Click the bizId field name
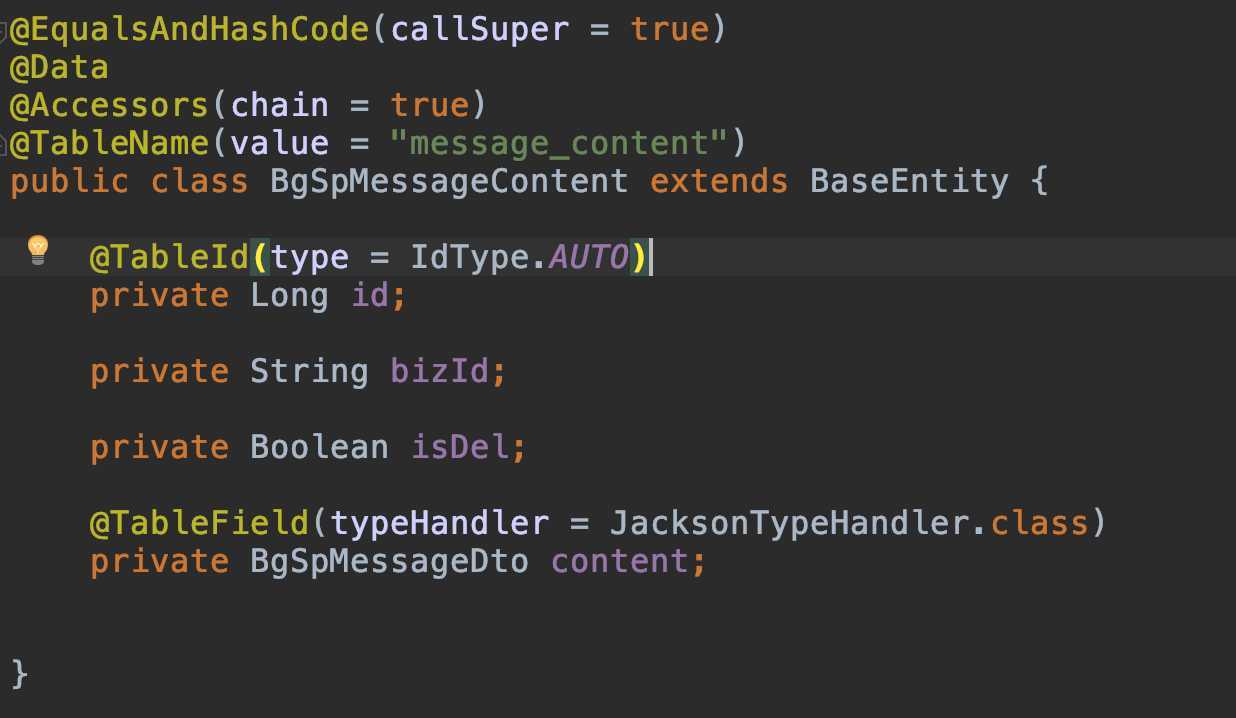 pos(439,372)
